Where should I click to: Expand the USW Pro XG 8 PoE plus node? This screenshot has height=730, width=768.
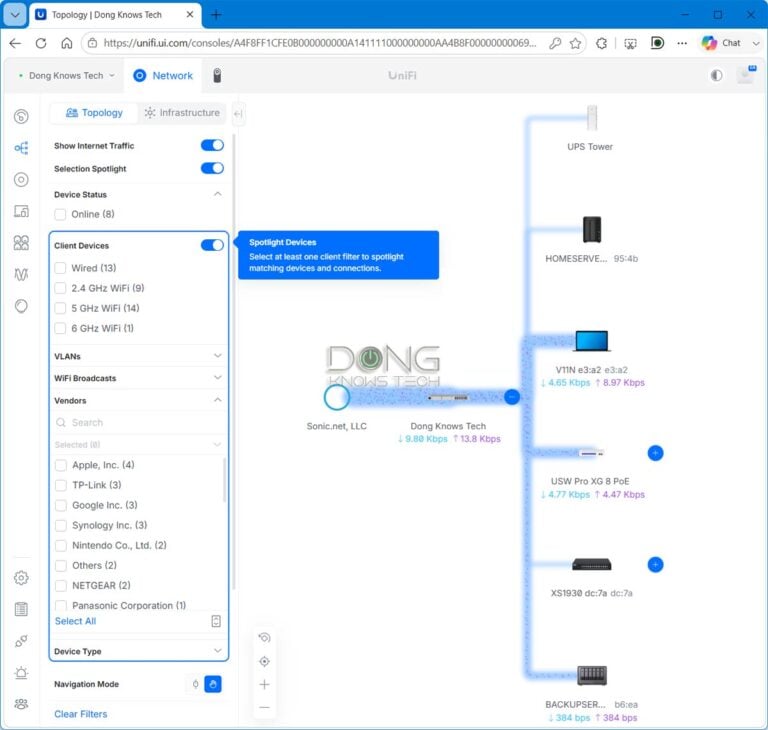coord(655,453)
